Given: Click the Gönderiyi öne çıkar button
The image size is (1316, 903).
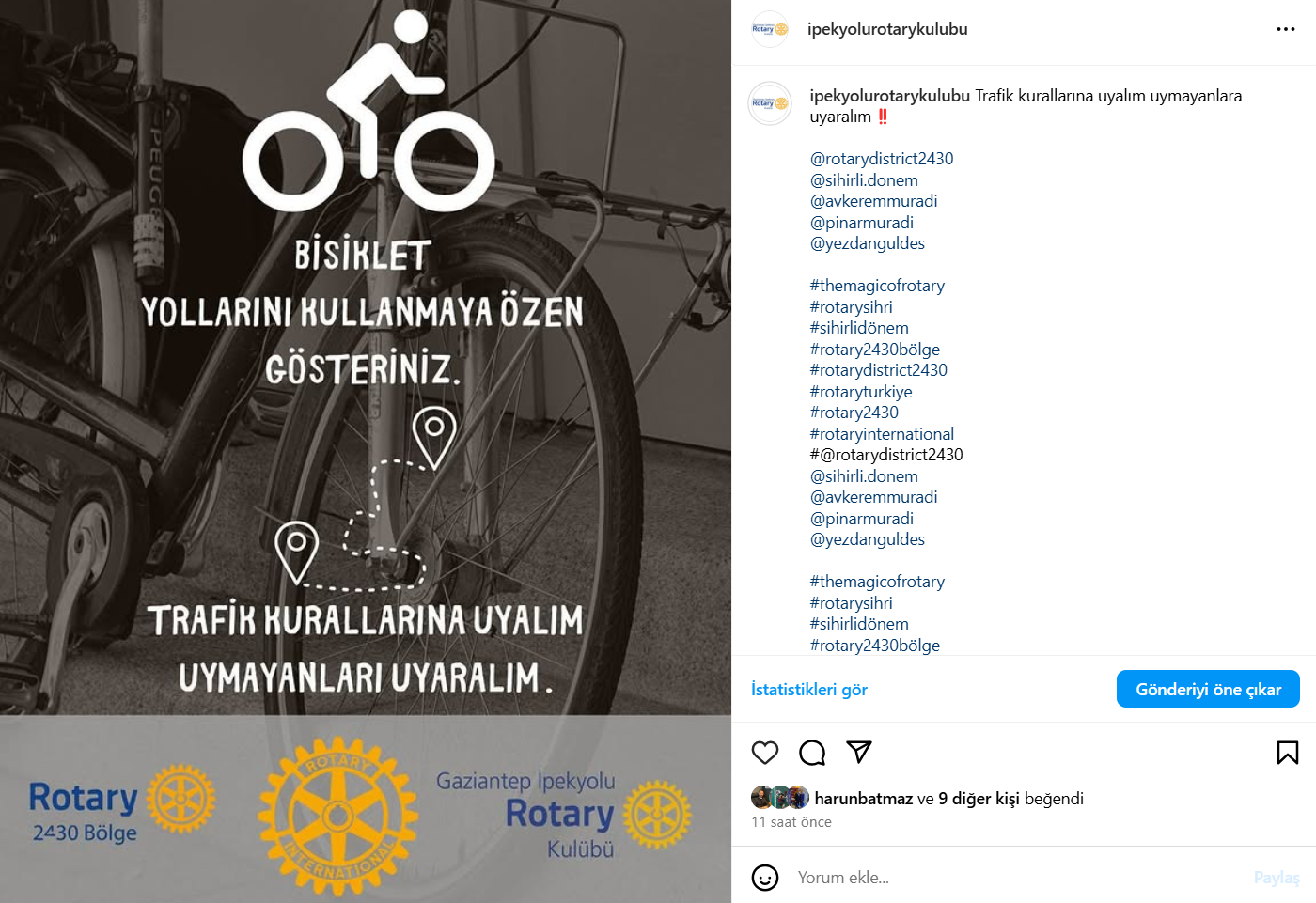Looking at the screenshot, I should 1208,689.
